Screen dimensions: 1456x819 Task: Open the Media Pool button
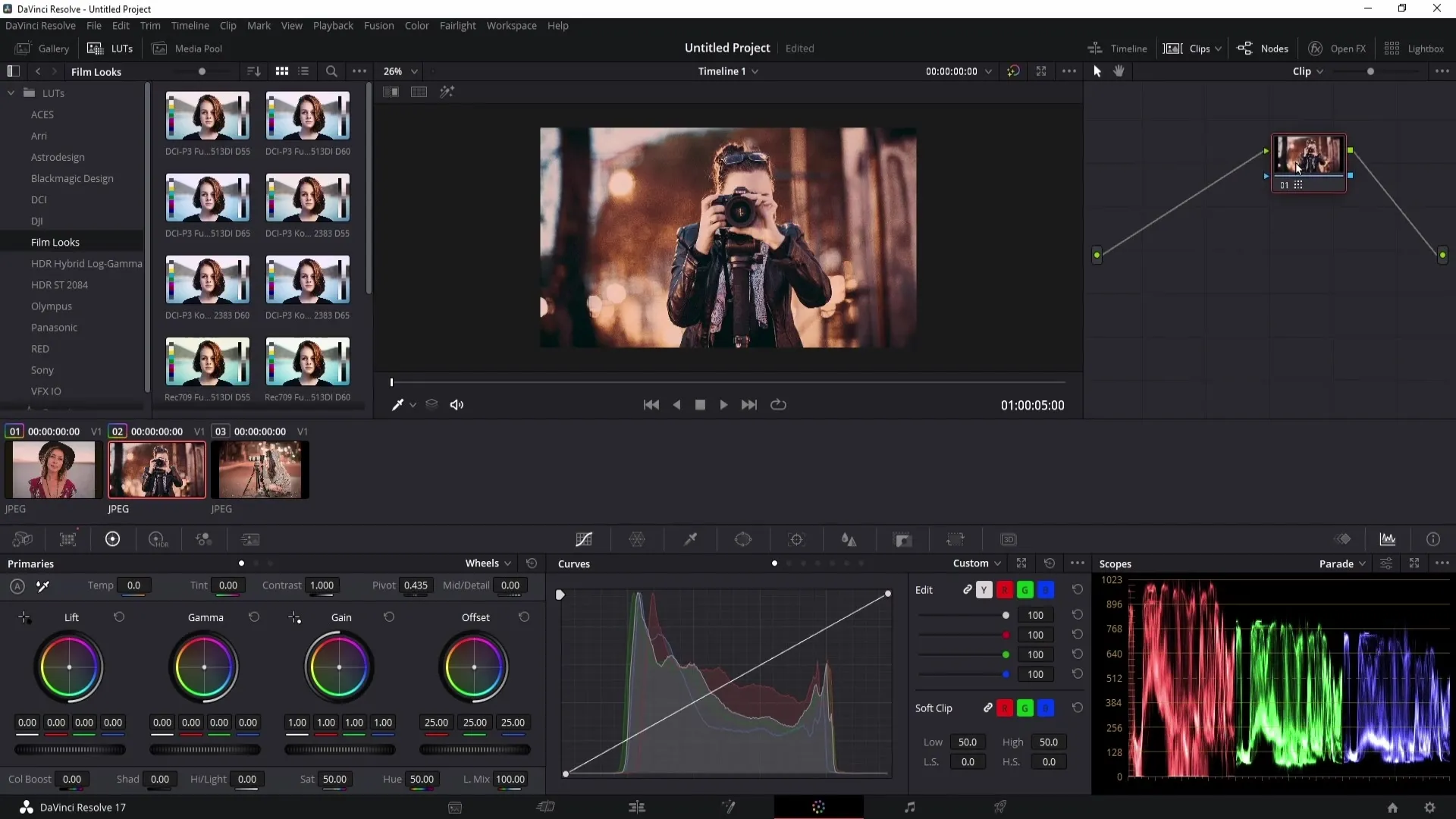tap(188, 48)
